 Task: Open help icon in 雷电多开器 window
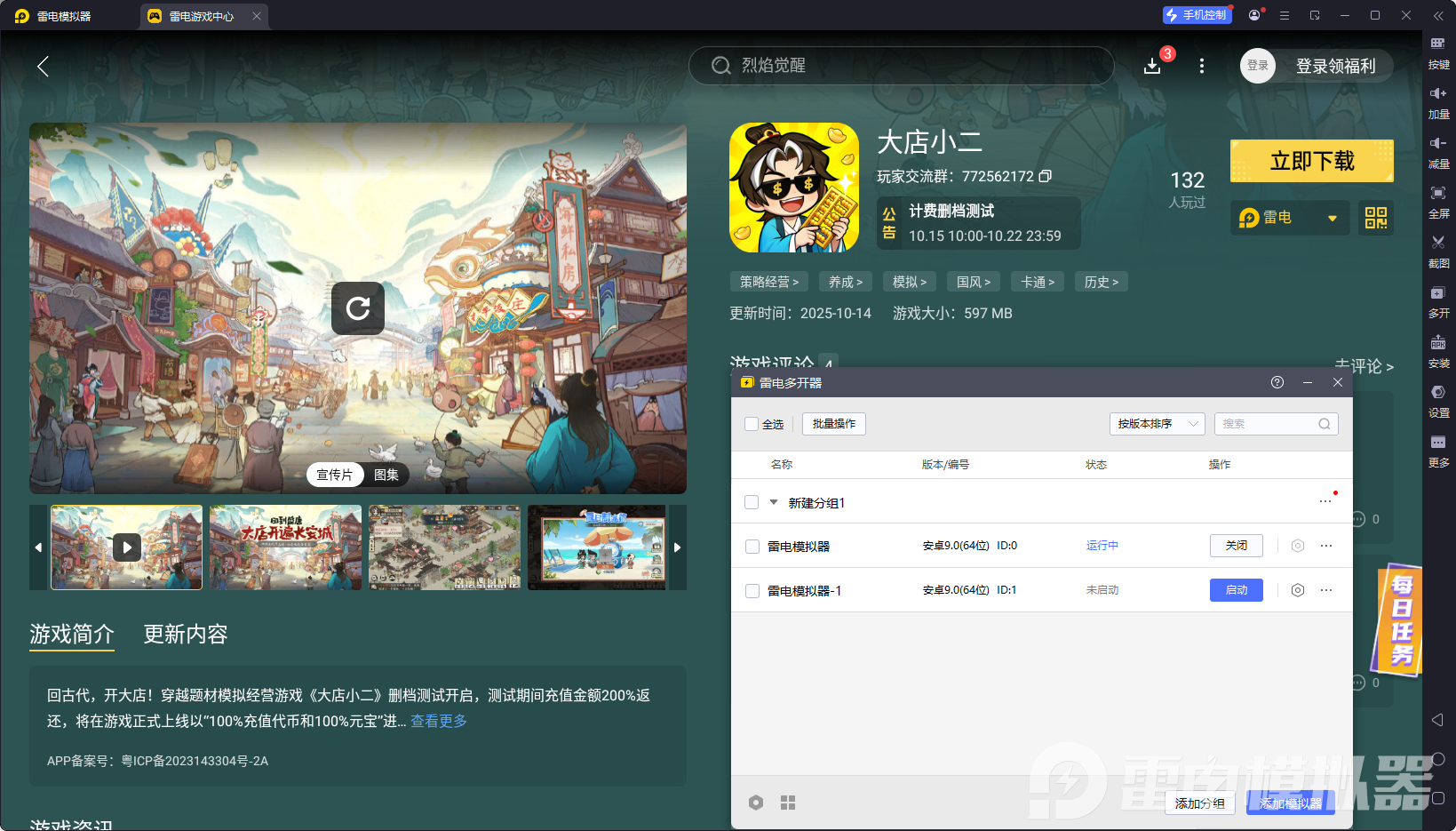pyautogui.click(x=1277, y=382)
